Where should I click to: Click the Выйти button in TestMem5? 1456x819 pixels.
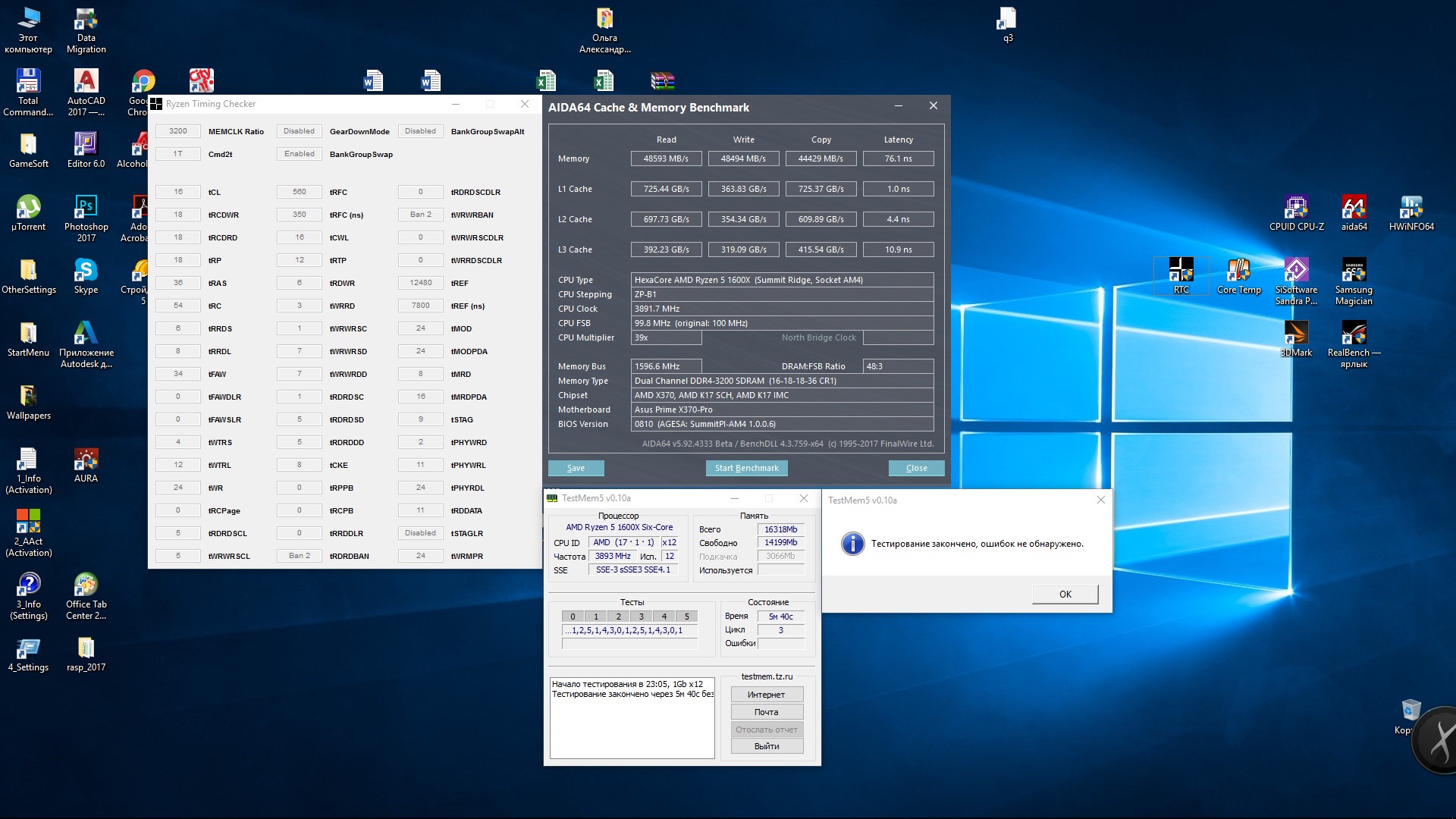pyautogui.click(x=766, y=746)
